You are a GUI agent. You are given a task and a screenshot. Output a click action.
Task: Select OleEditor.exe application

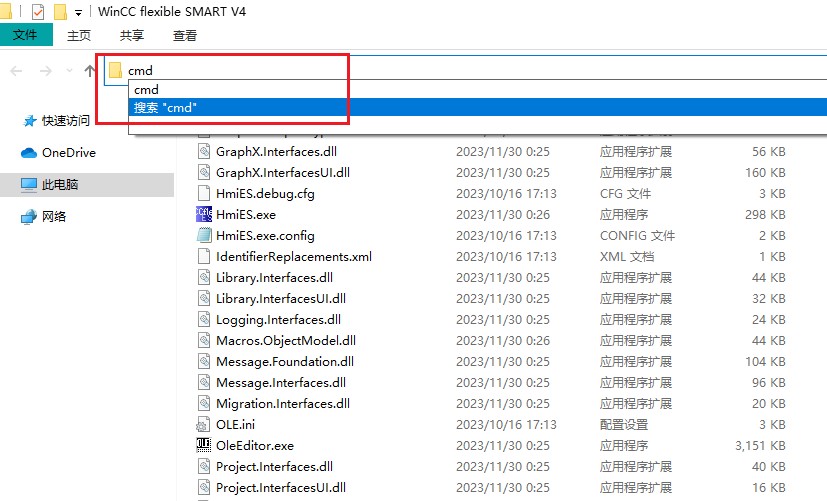tap(255, 446)
